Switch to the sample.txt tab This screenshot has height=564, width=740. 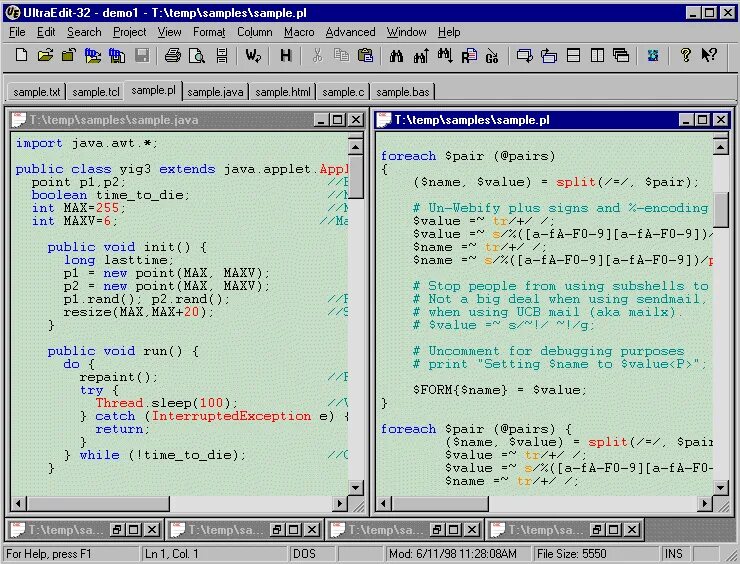[36, 92]
